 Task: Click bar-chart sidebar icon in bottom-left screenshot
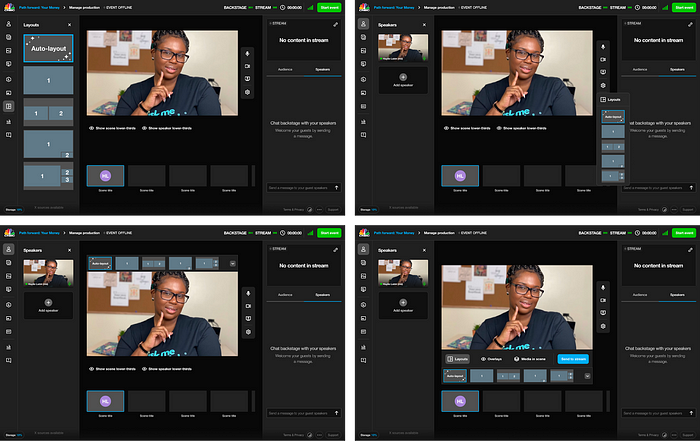(8, 347)
